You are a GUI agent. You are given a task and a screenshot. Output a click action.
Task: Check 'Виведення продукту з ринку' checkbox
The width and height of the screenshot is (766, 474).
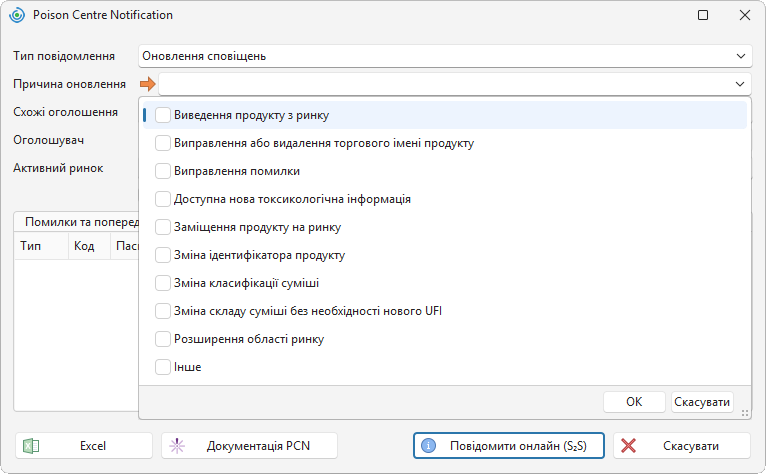coord(163,115)
